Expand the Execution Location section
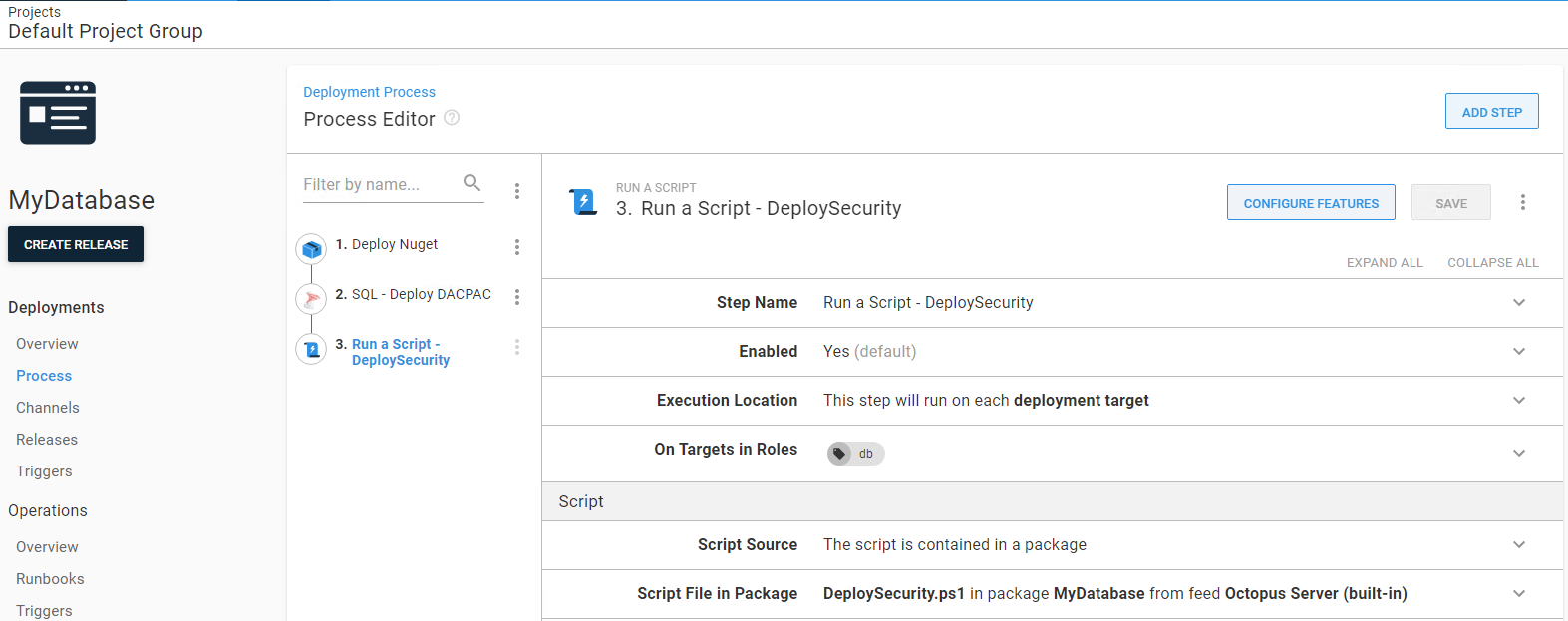The height and width of the screenshot is (621, 1568). (x=1519, y=401)
